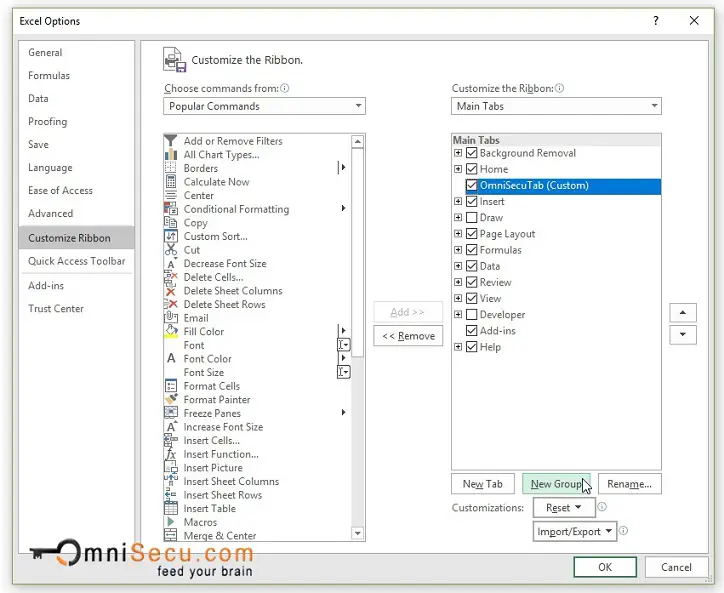This screenshot has width=724, height=593.
Task: Click the All Chart Types icon
Action: coord(171,154)
